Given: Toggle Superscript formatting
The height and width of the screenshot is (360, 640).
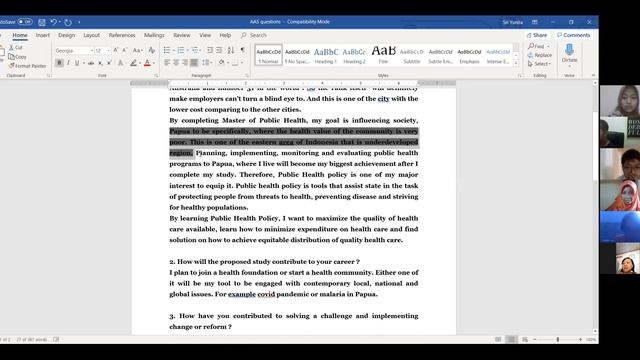Looking at the screenshot, I should tap(109, 63).
